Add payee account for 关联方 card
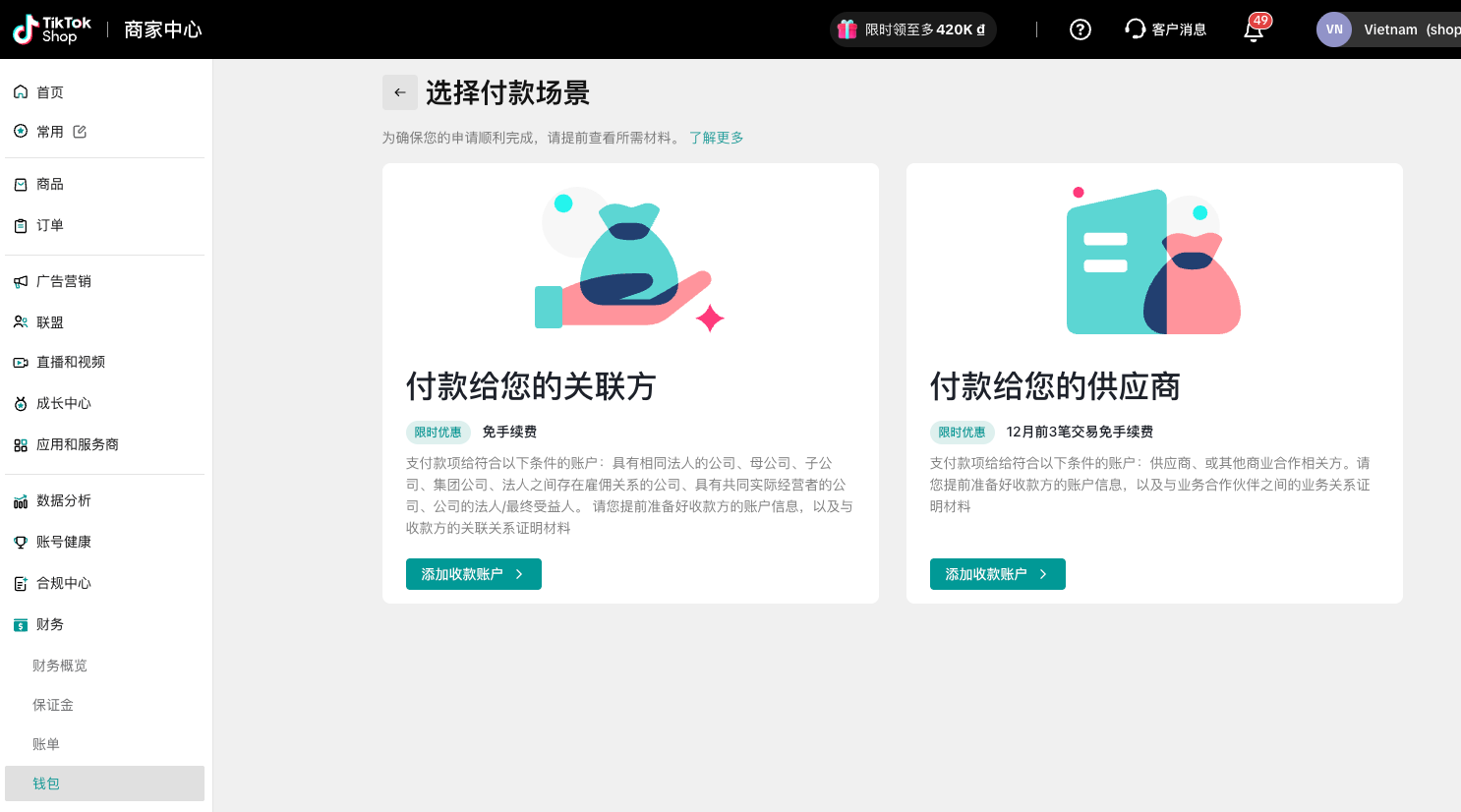 pyautogui.click(x=473, y=574)
